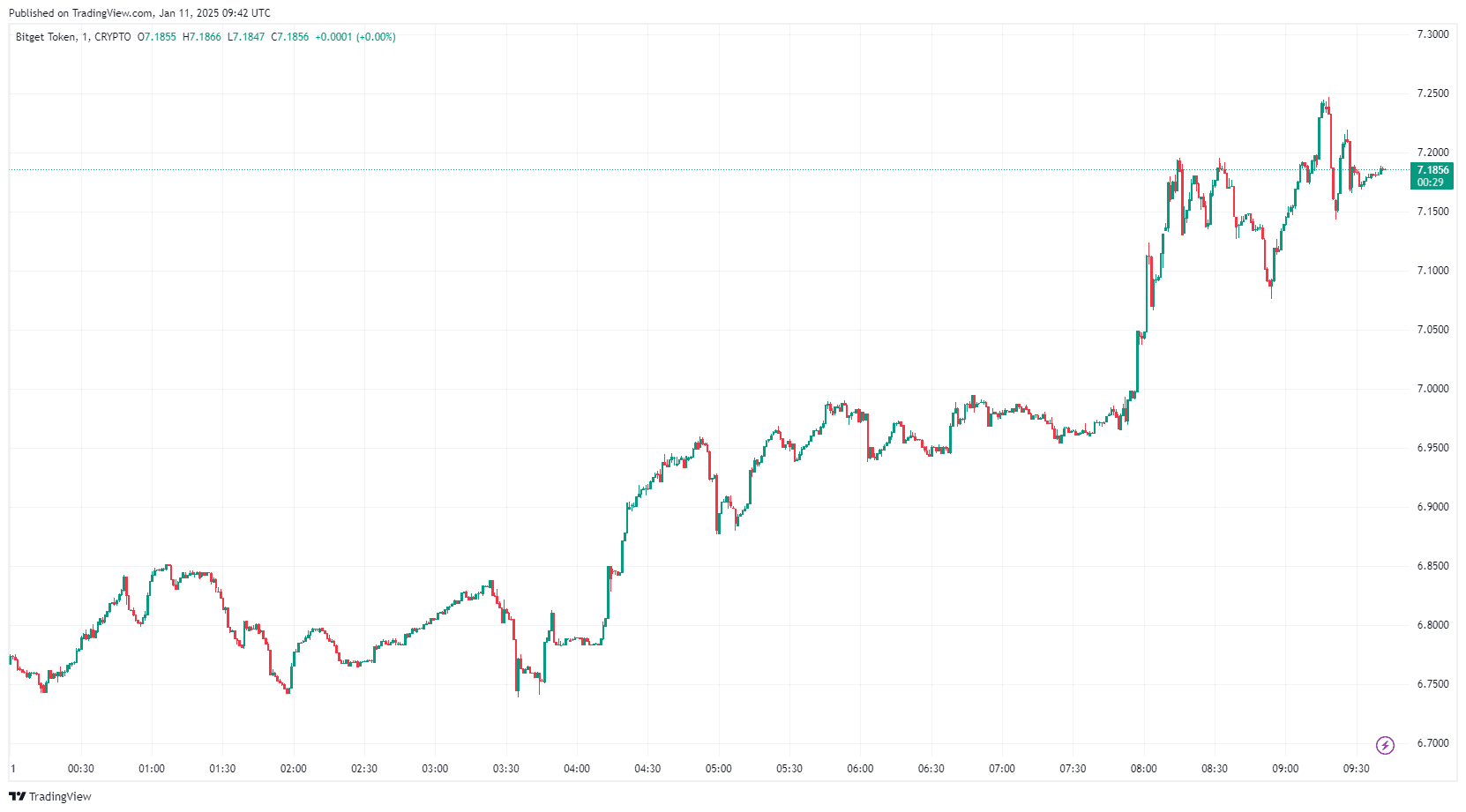
Task: Click the 05:00 time axis label
Action: point(719,769)
